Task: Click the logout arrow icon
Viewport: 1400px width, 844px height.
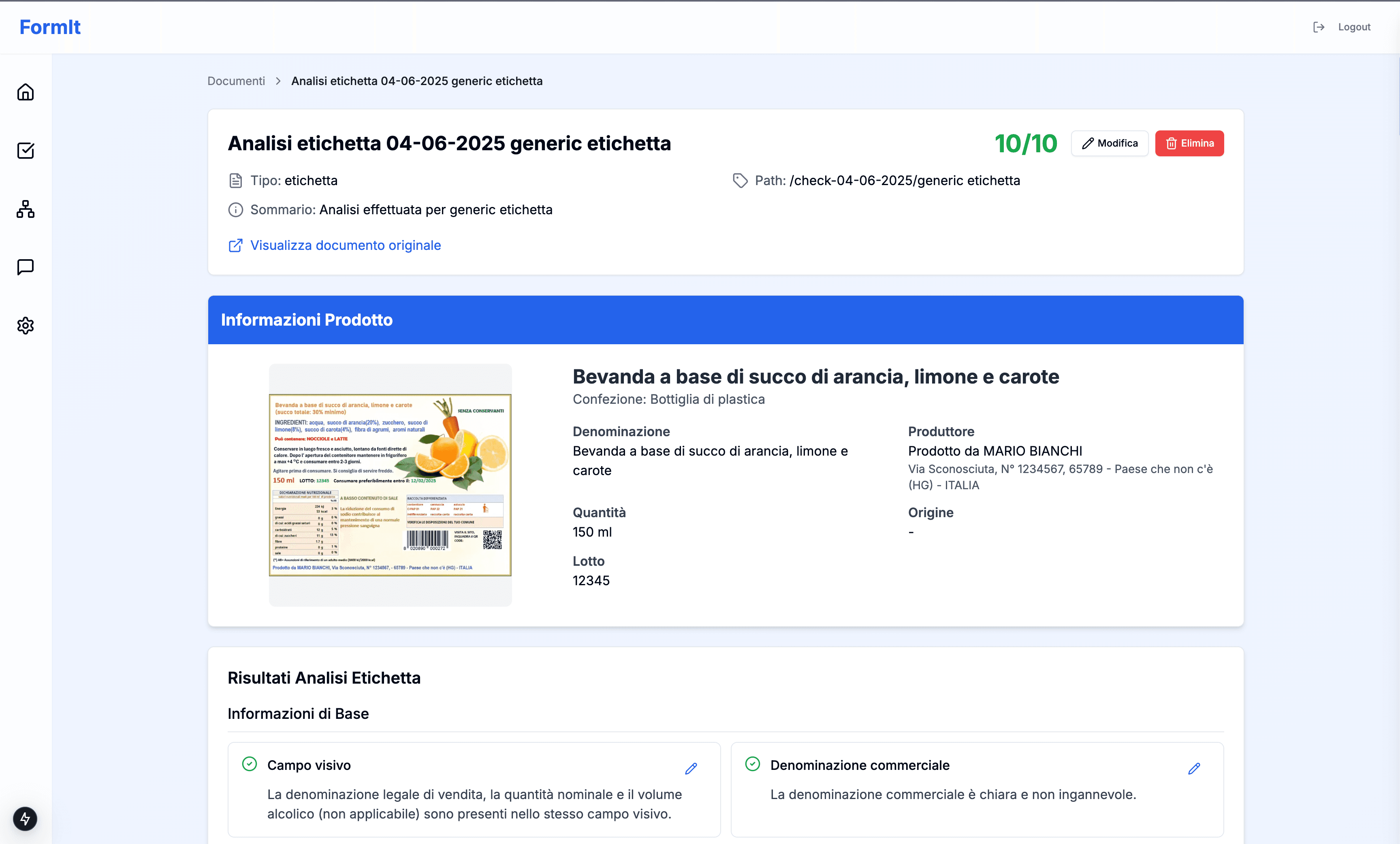Action: click(x=1319, y=27)
